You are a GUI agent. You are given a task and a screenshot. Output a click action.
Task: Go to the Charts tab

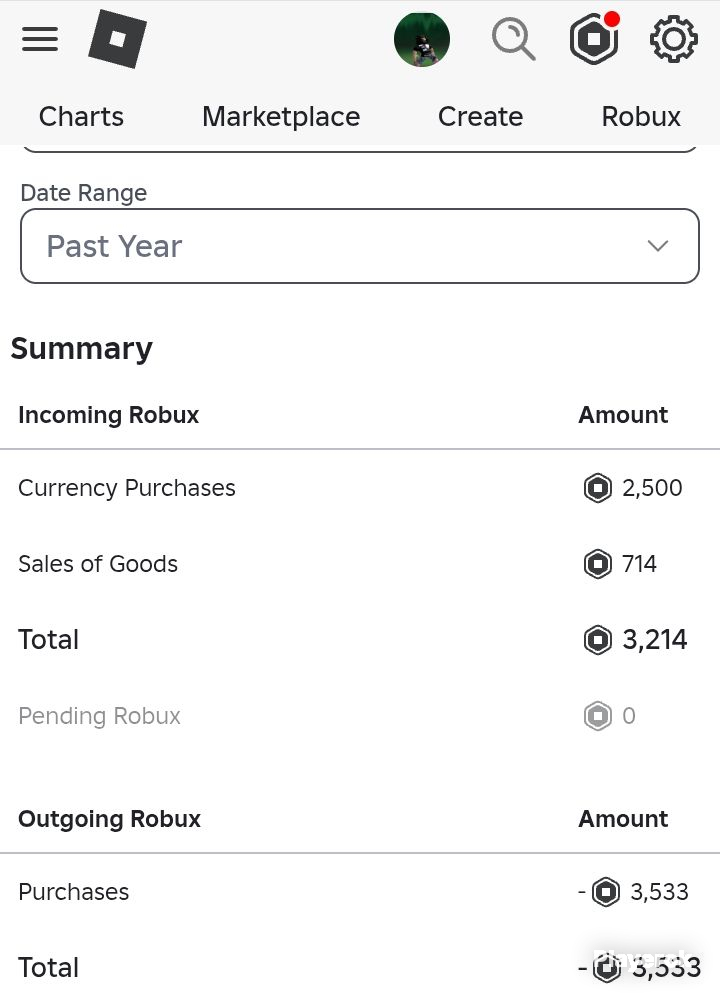pos(81,117)
